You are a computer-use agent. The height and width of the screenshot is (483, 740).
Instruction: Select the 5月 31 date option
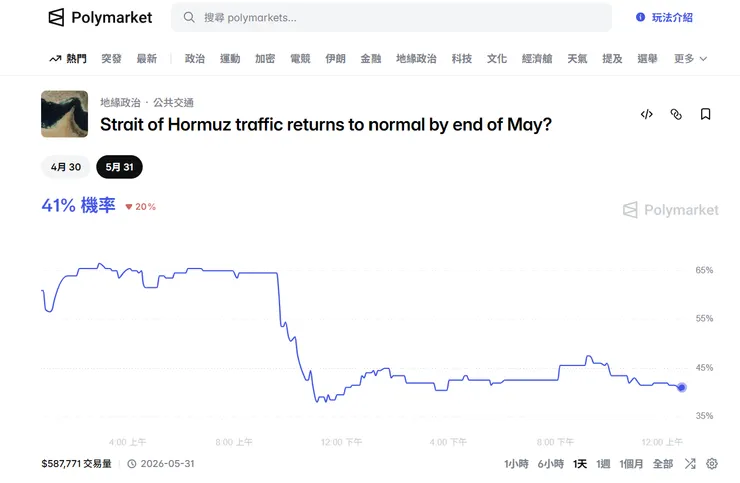coord(119,167)
